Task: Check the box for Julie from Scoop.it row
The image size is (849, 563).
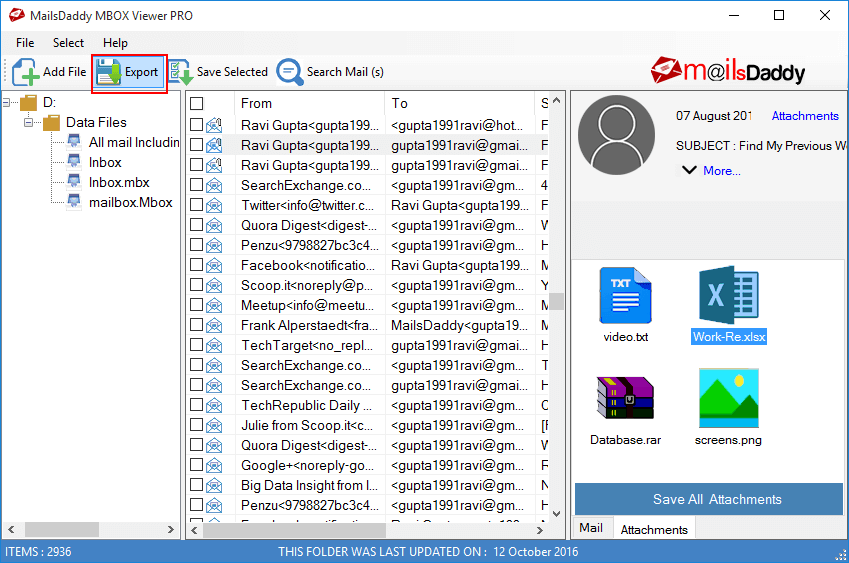Action: point(197,425)
